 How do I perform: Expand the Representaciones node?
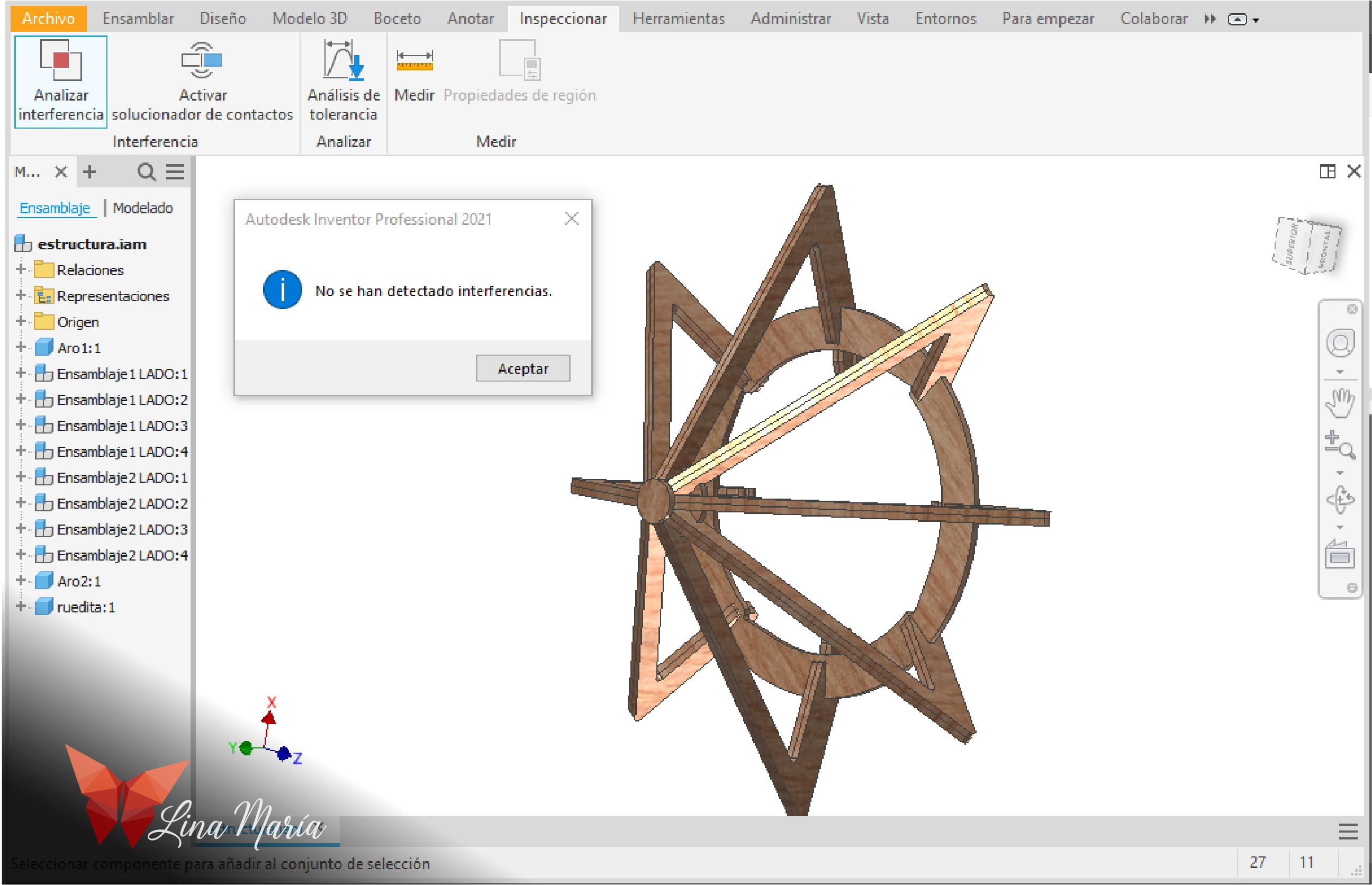tap(21, 295)
